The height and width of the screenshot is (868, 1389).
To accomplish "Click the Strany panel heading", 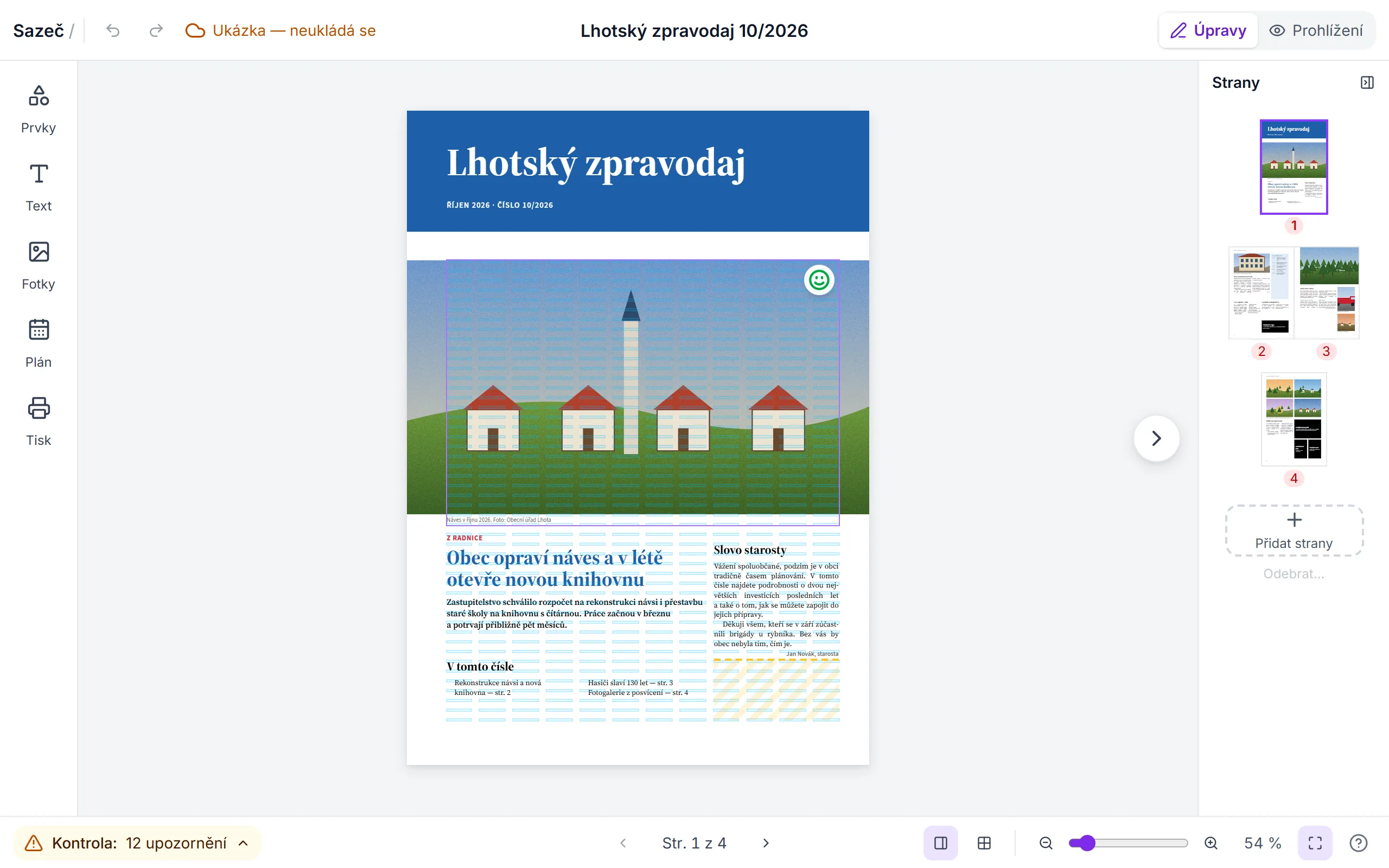I will coord(1235,82).
